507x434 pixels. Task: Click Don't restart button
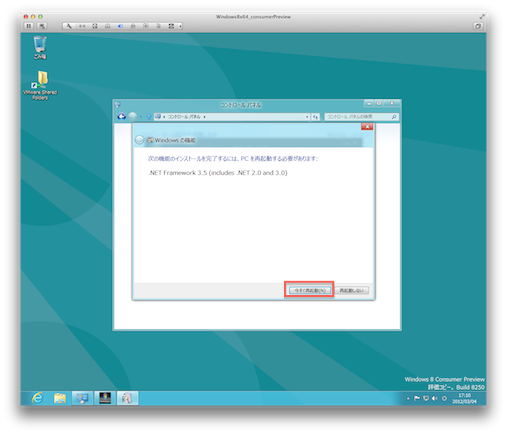pyautogui.click(x=352, y=290)
